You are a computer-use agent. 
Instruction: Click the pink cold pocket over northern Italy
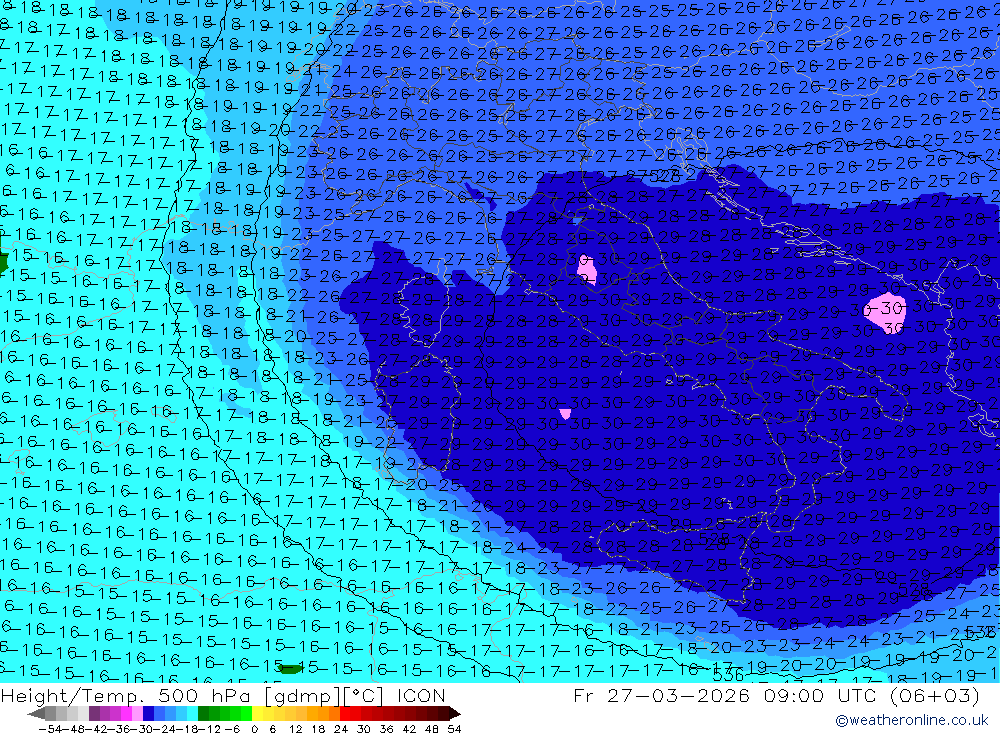tap(587, 270)
